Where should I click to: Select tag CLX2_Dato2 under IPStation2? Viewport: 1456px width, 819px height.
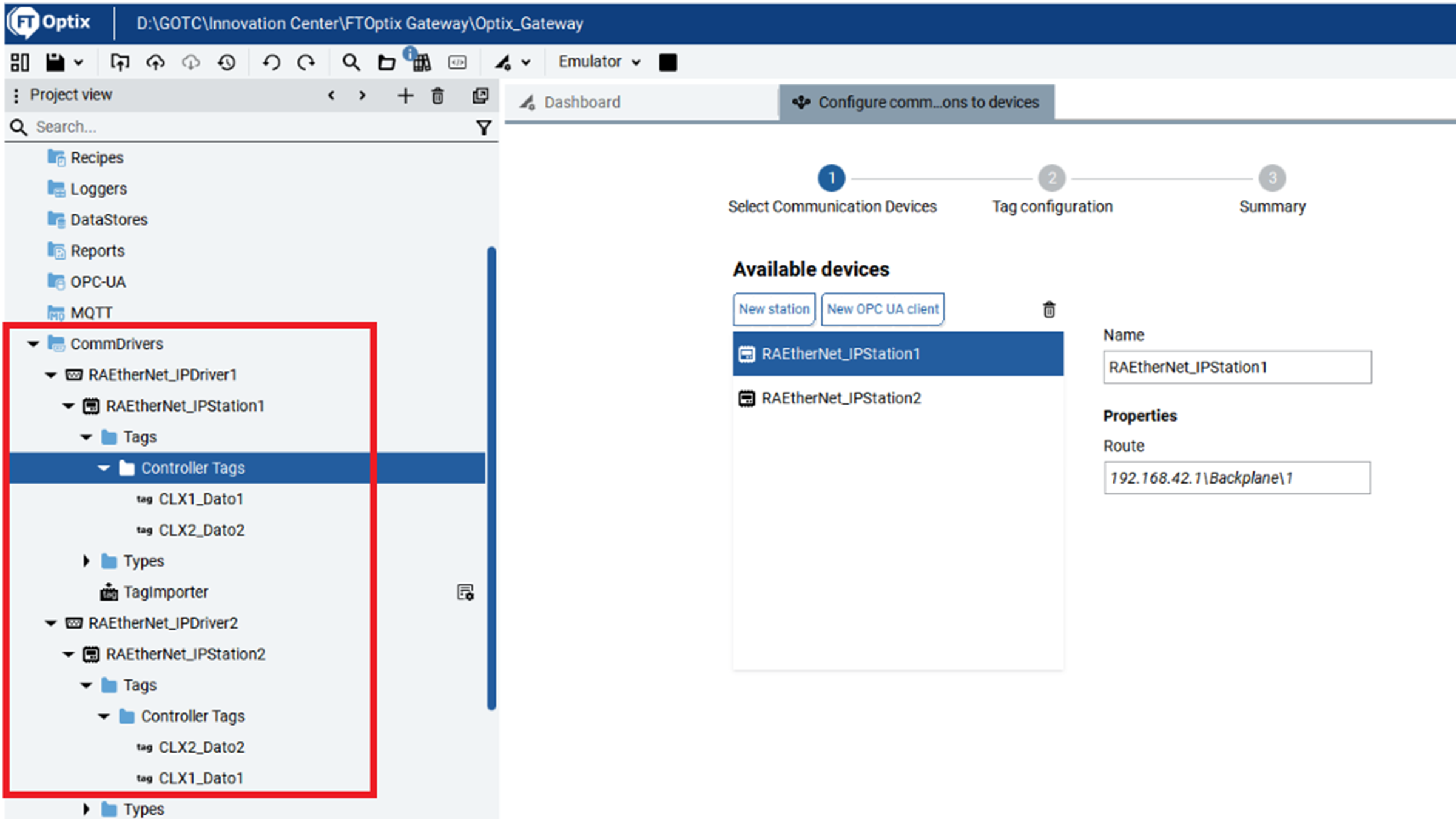(201, 747)
